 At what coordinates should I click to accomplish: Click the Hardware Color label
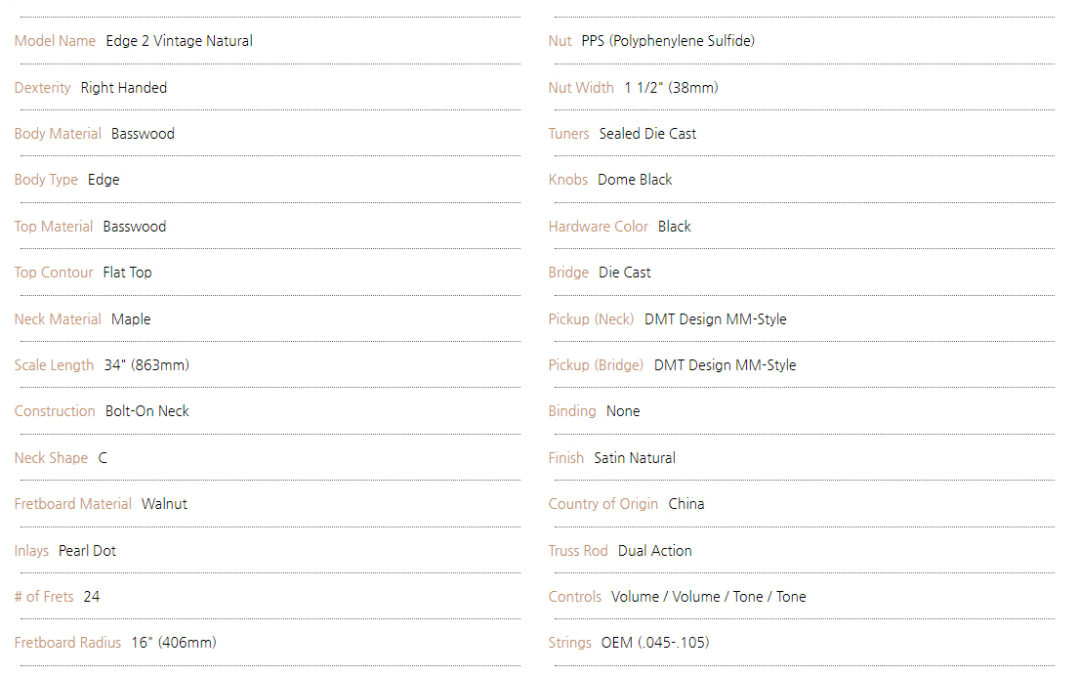tap(599, 227)
